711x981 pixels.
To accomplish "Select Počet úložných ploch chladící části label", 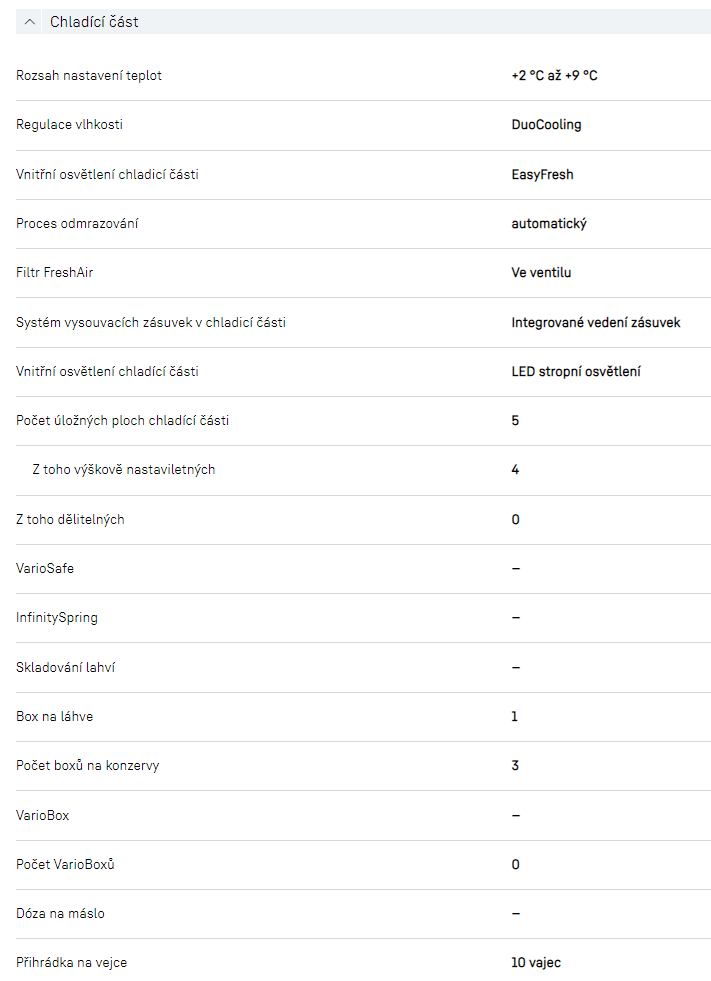I will tap(122, 421).
